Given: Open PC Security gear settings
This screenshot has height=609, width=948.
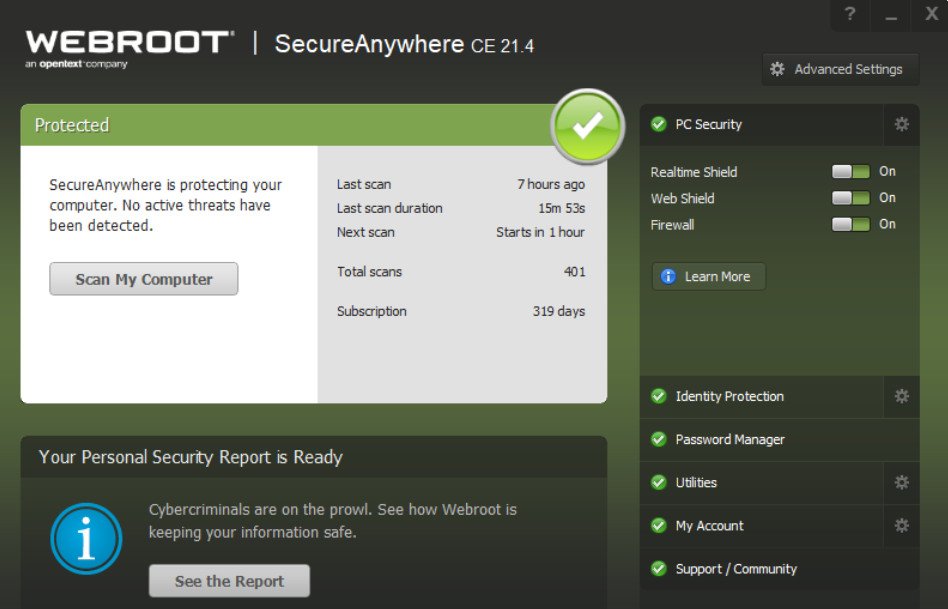Looking at the screenshot, I should (x=901, y=125).
